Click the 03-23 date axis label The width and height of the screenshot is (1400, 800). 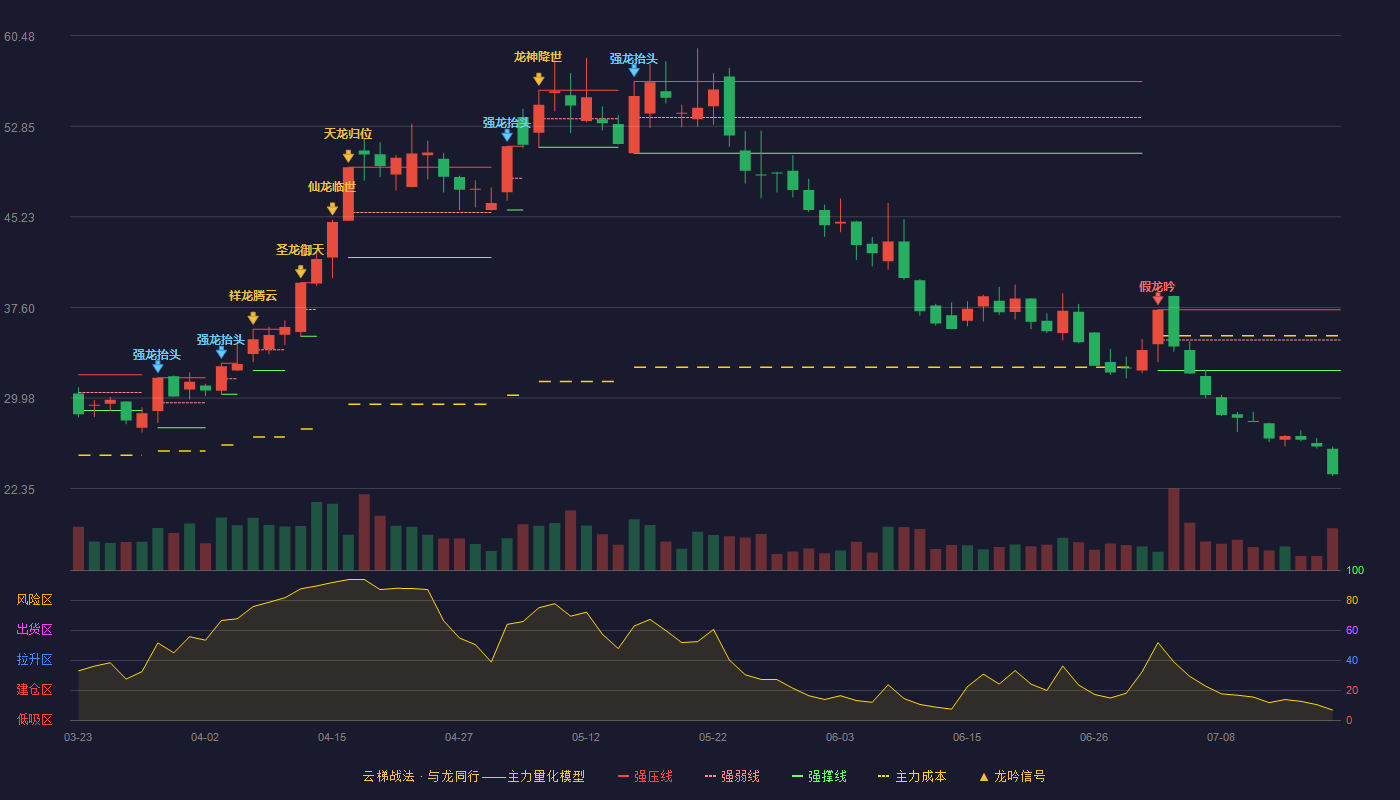78,737
